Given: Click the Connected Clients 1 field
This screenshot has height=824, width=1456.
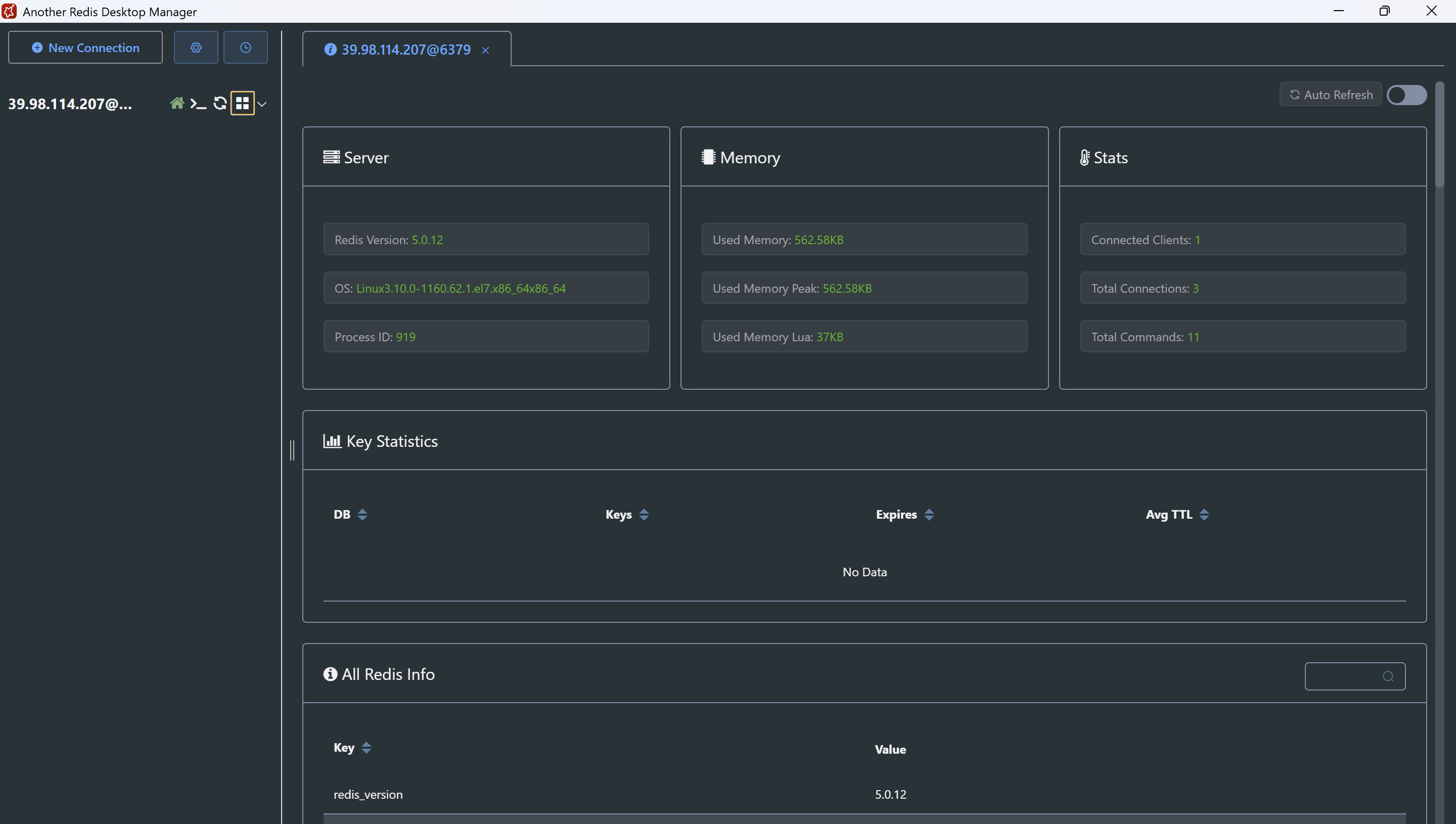Looking at the screenshot, I should point(1243,240).
